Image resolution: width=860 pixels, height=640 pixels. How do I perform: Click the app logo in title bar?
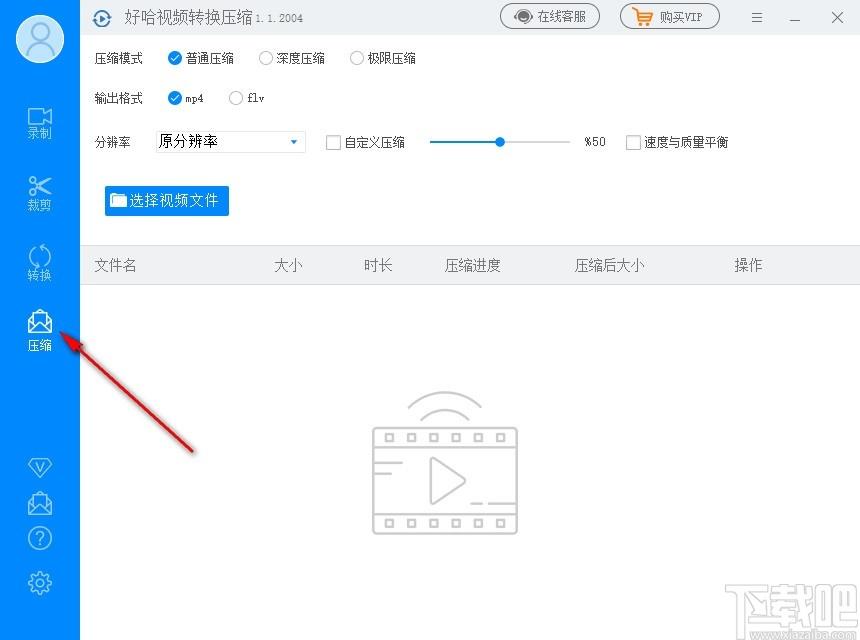(102, 18)
